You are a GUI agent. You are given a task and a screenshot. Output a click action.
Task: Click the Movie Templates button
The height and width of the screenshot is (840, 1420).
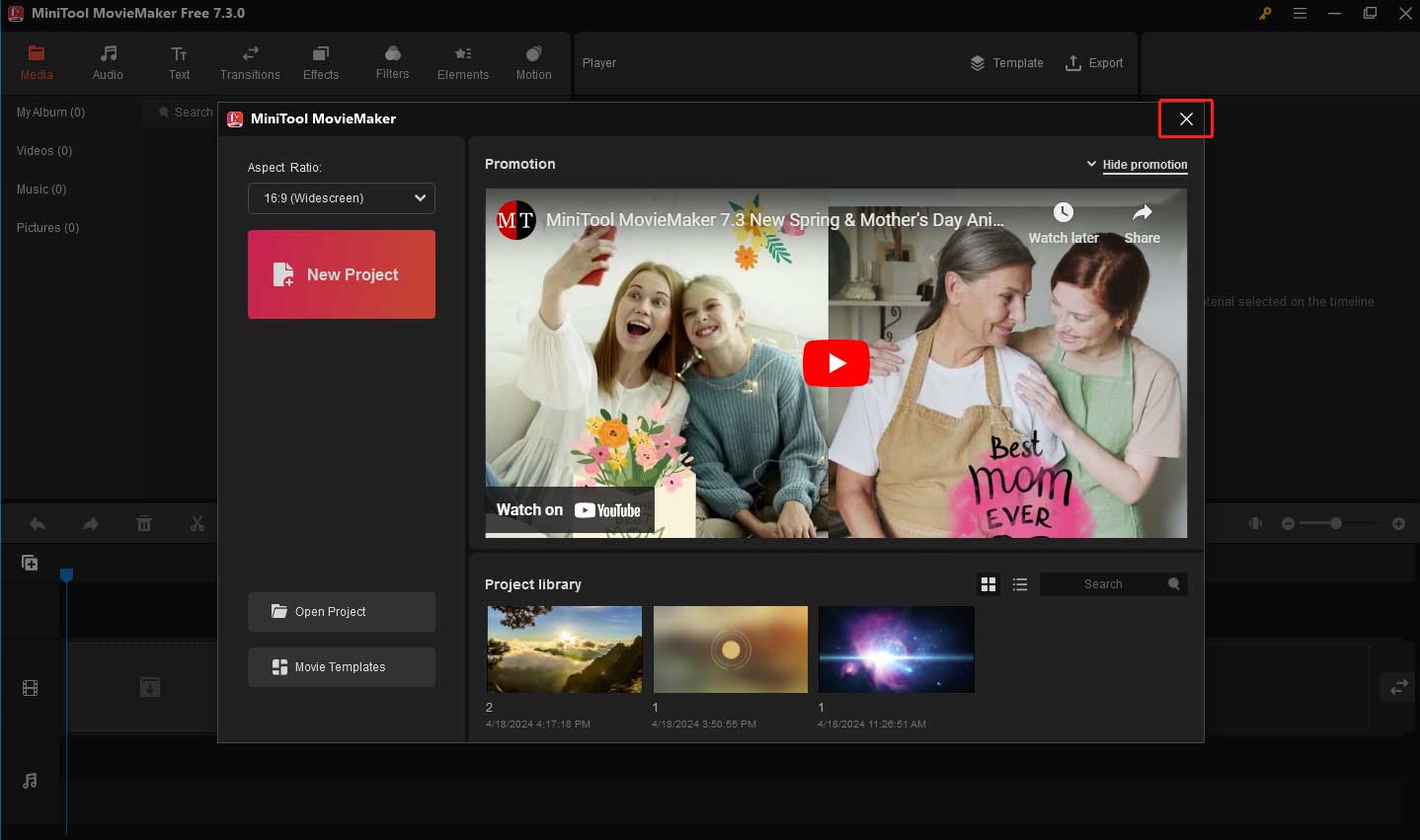point(342,667)
